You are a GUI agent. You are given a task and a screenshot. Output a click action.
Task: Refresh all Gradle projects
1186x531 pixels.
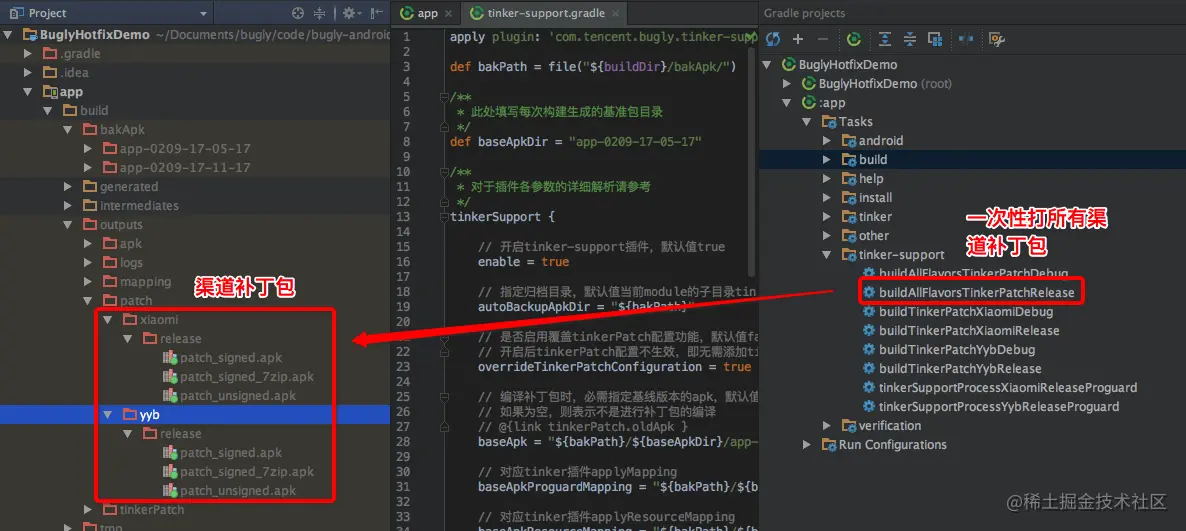click(772, 39)
